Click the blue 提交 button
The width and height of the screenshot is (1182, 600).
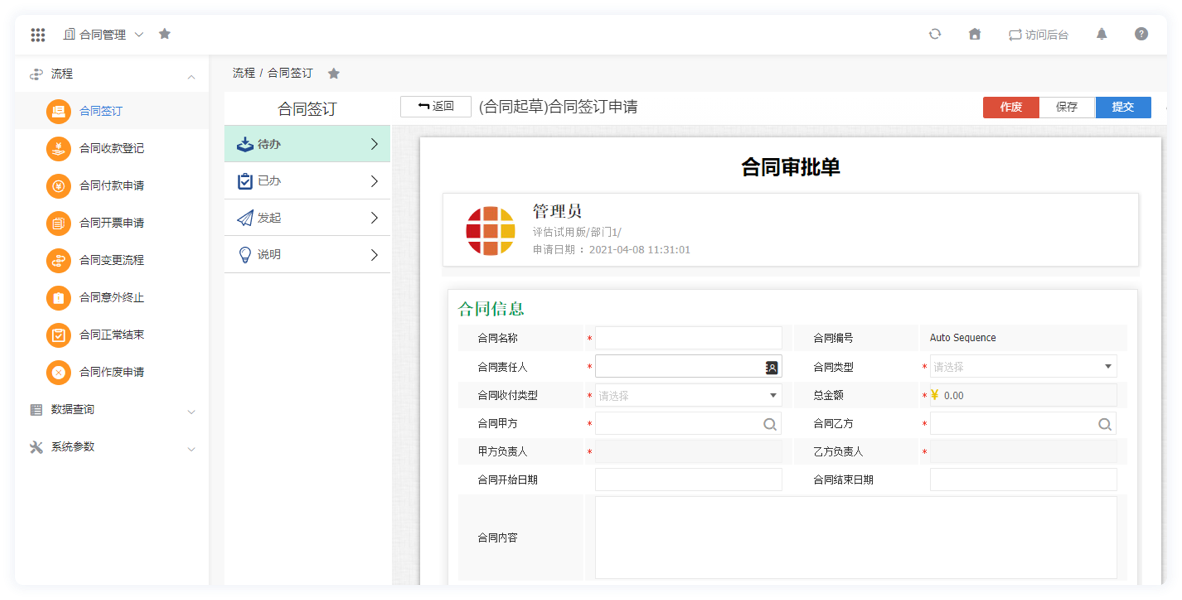pyautogui.click(x=1123, y=106)
